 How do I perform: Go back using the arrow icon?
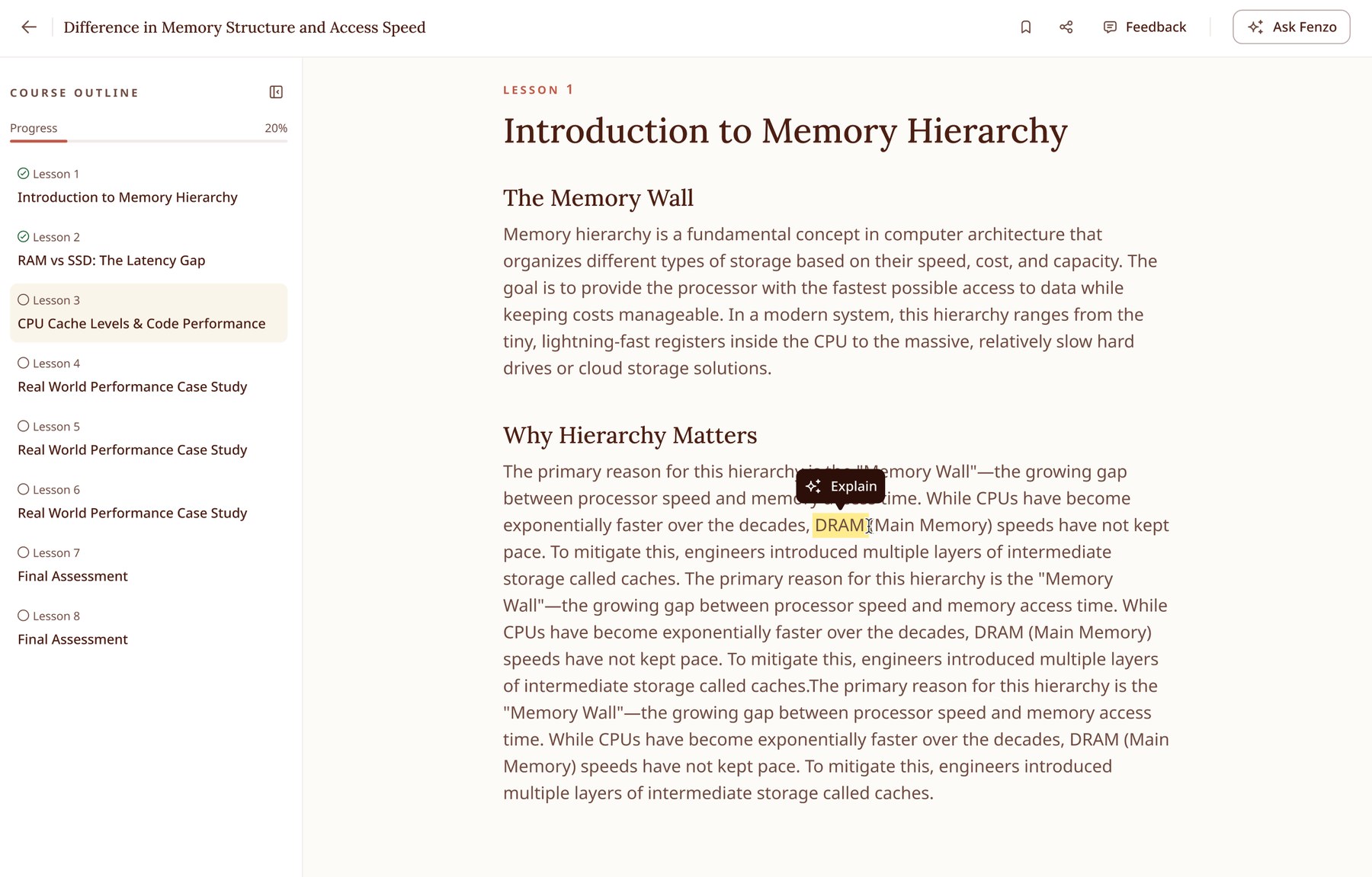29,27
